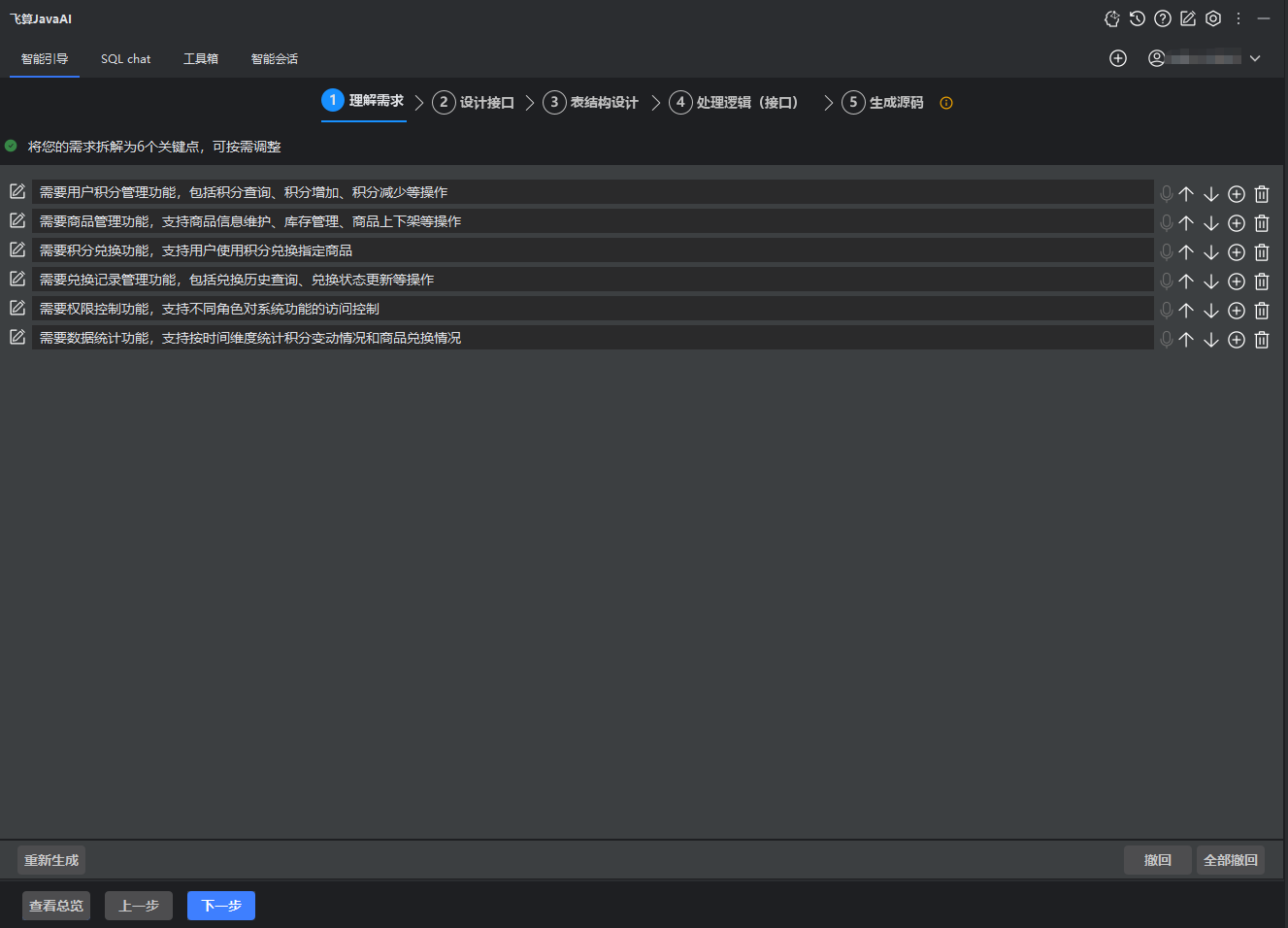Use voice input on 积分兑换功能 row
This screenshot has height=928, width=1288.
1167,252
